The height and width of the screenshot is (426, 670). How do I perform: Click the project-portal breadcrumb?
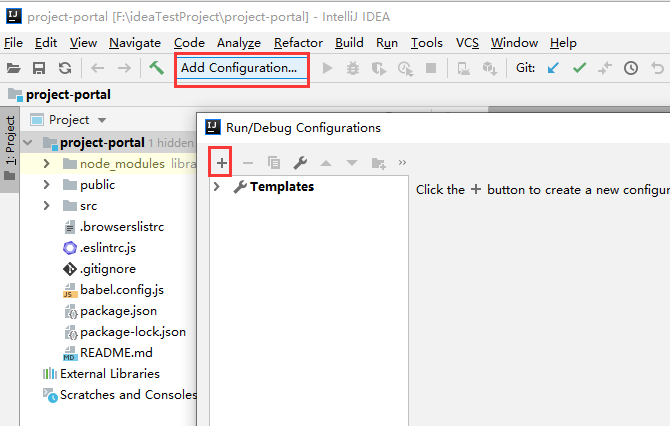click(x=59, y=94)
